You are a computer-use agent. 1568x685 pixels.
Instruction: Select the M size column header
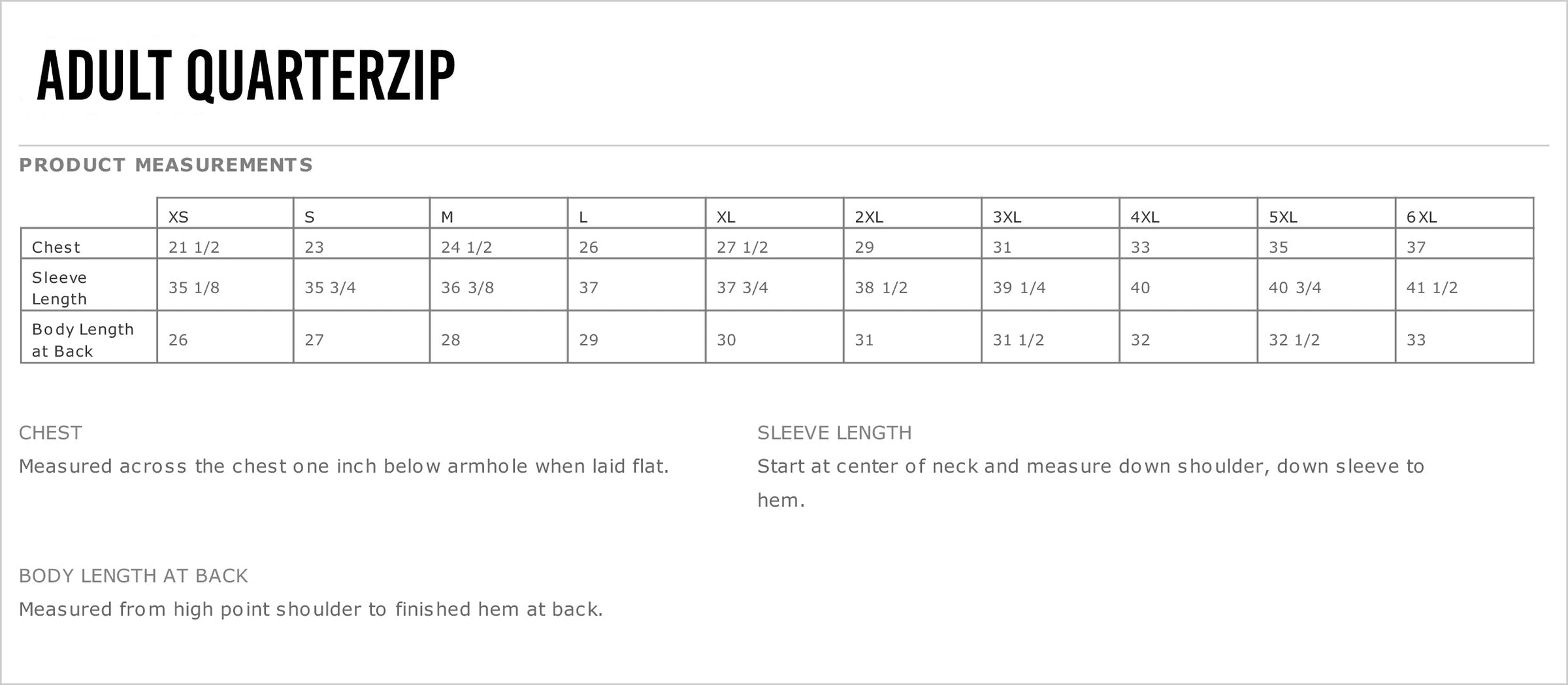tap(447, 217)
